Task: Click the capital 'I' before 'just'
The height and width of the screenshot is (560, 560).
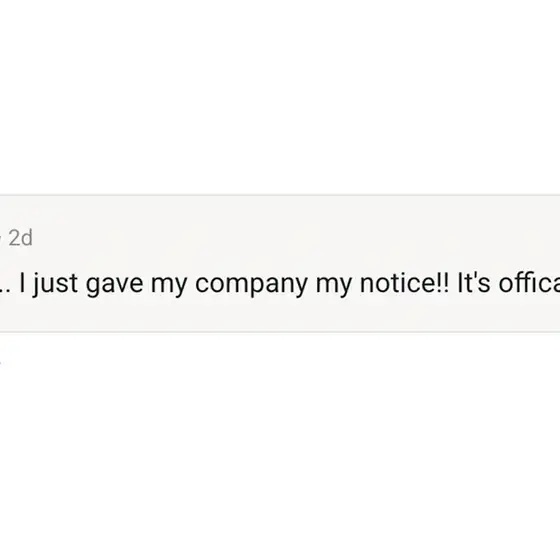Action: [x=22, y=283]
